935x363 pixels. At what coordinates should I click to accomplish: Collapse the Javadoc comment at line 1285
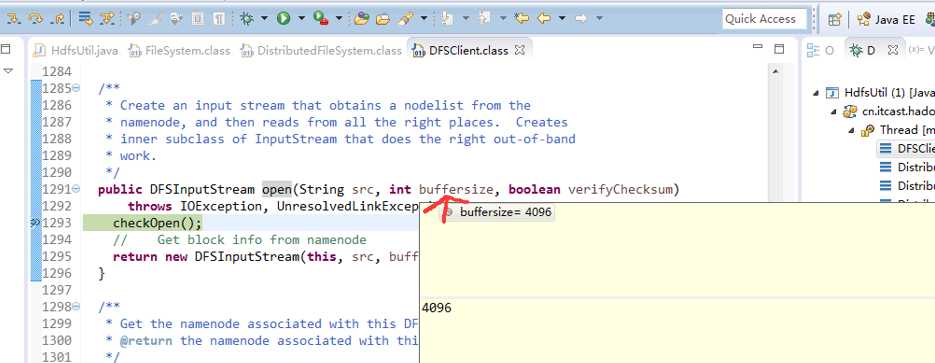click(x=76, y=88)
